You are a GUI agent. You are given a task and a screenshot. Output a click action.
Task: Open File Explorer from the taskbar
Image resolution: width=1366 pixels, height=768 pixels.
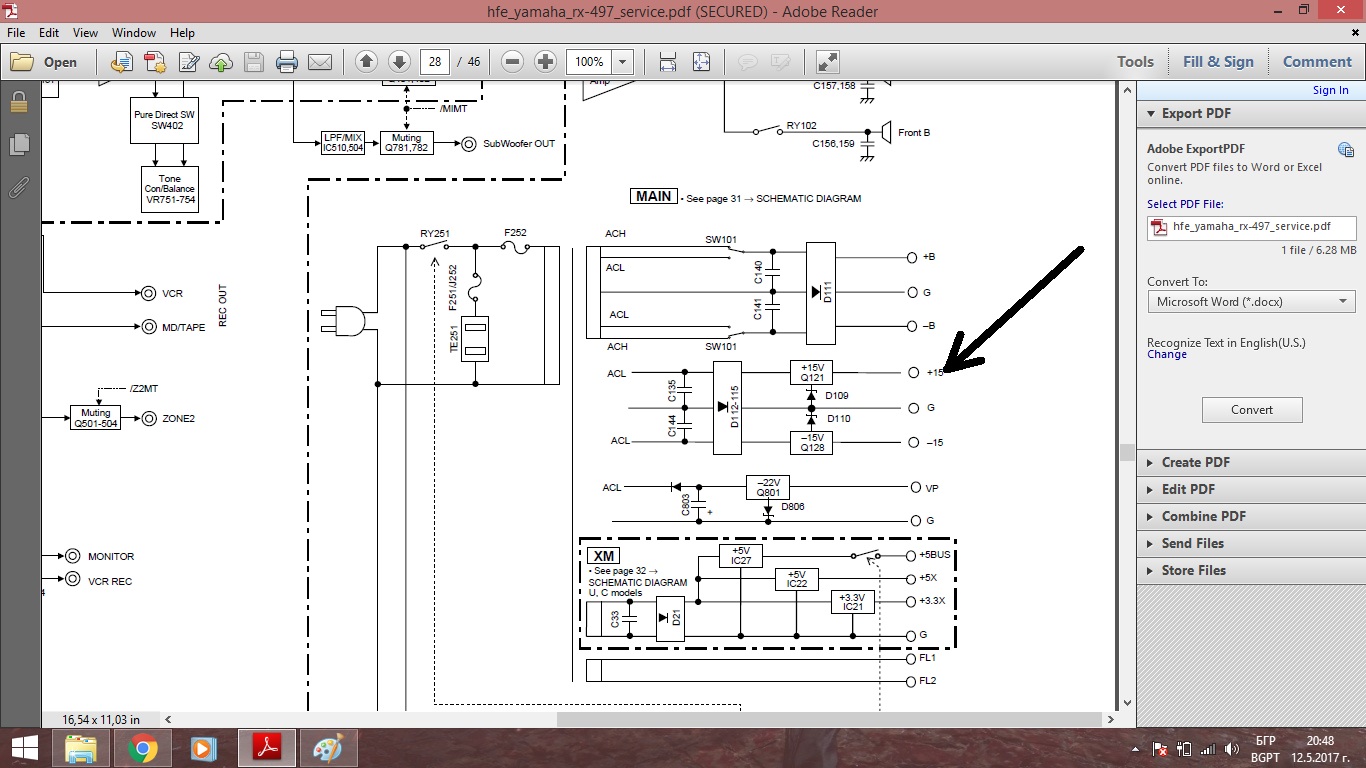(x=81, y=748)
